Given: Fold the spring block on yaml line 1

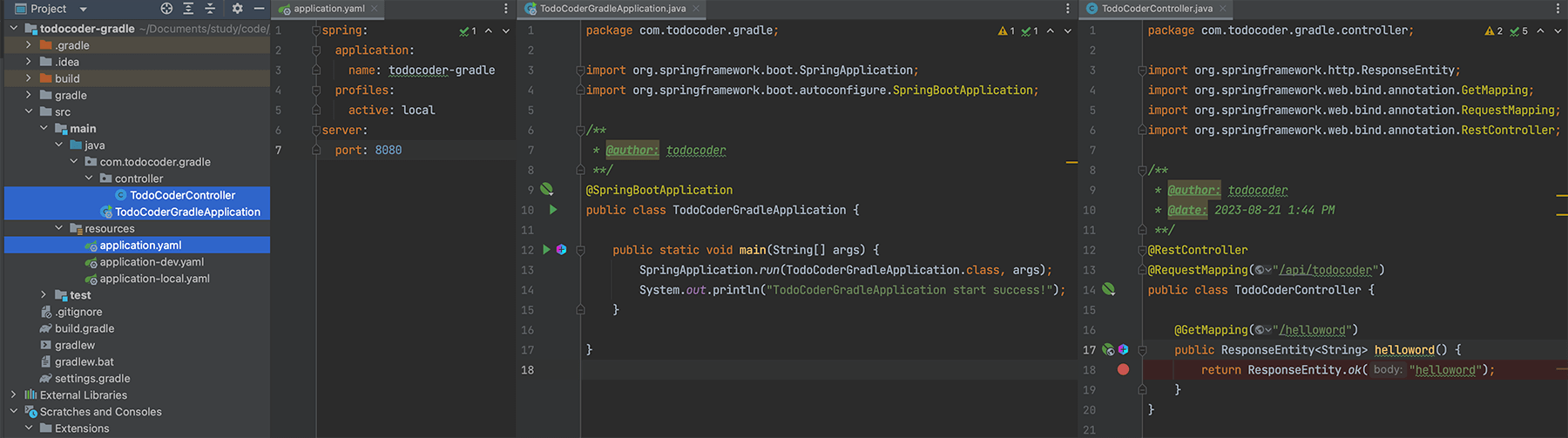Looking at the screenshot, I should coord(316,30).
